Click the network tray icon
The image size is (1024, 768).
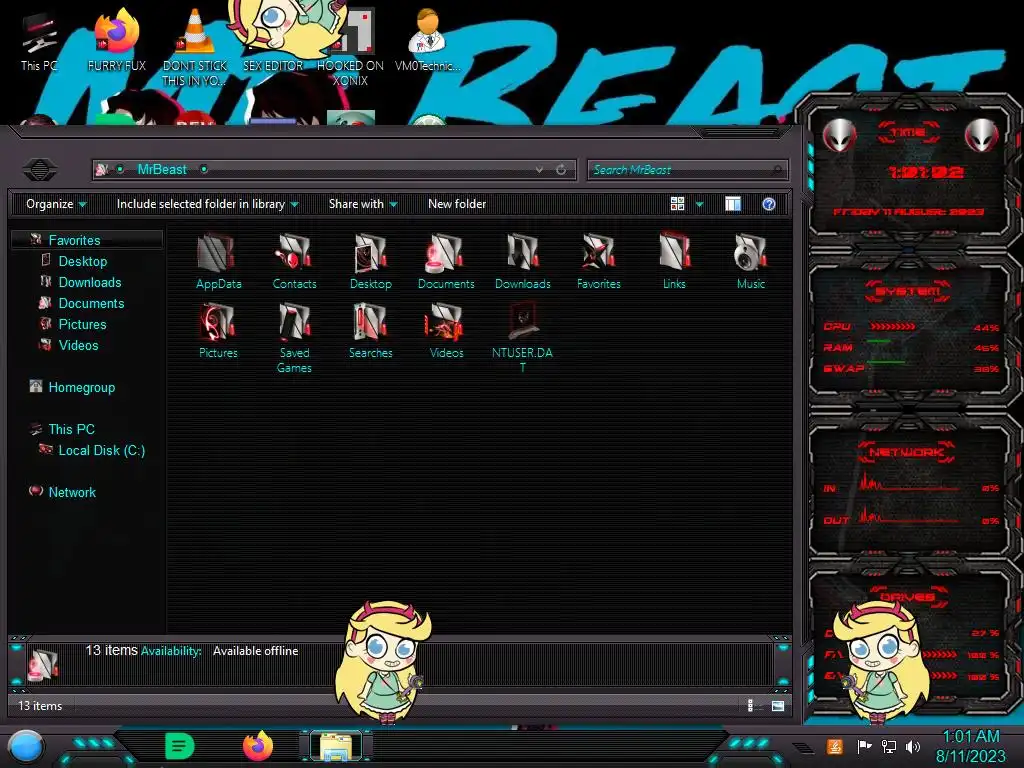pyautogui.click(x=888, y=746)
